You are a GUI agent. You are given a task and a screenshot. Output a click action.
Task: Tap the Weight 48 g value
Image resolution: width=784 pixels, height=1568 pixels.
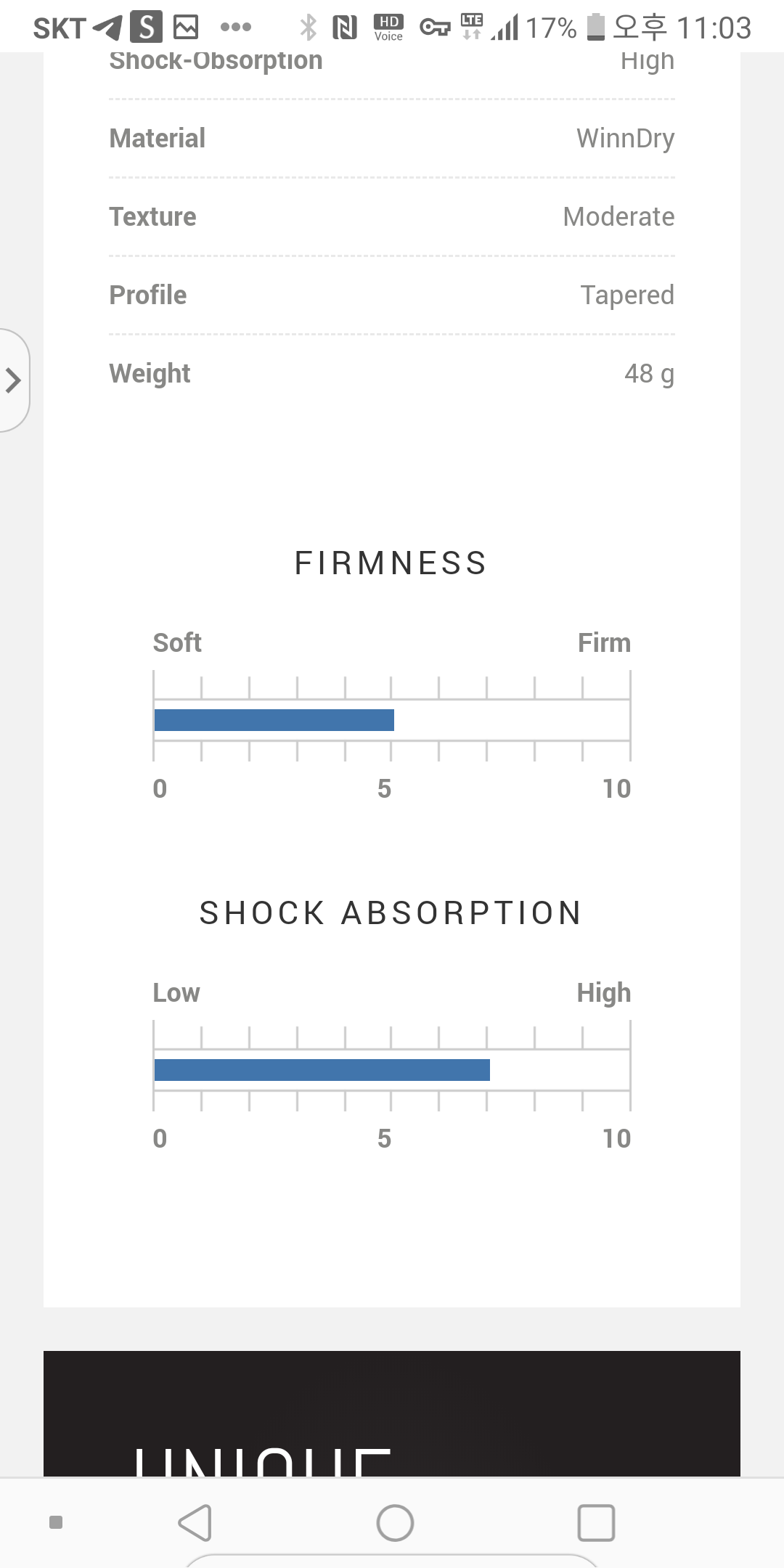[649, 374]
